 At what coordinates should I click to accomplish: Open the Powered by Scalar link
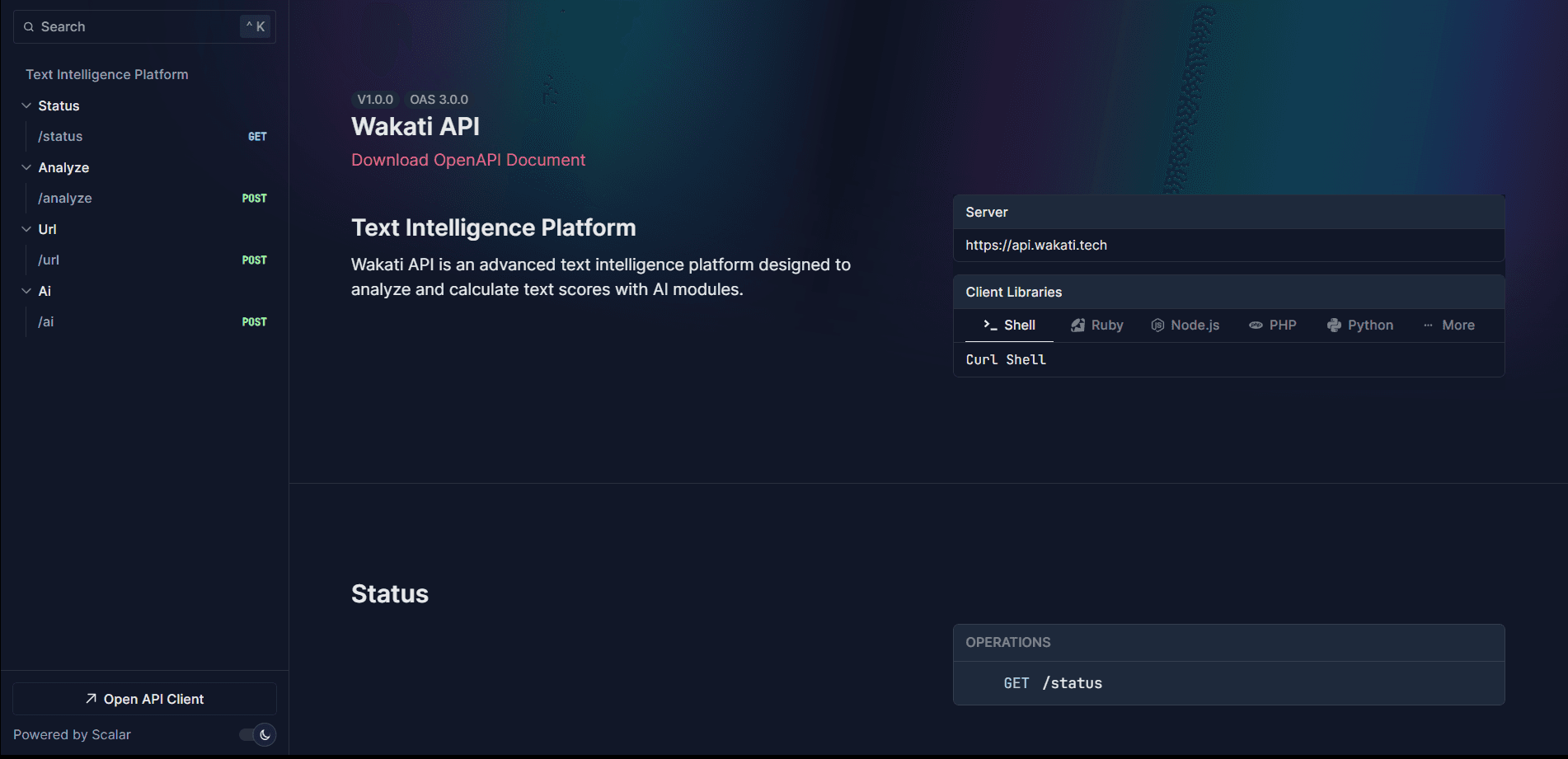(x=72, y=734)
